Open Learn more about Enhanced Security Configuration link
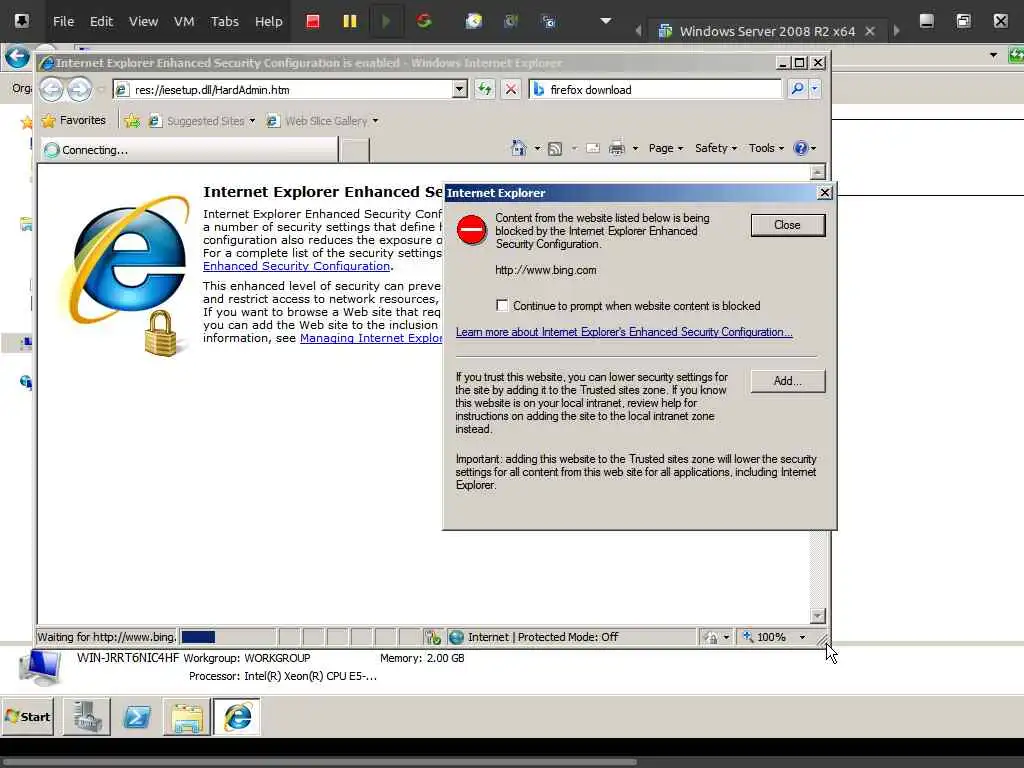 (x=624, y=332)
